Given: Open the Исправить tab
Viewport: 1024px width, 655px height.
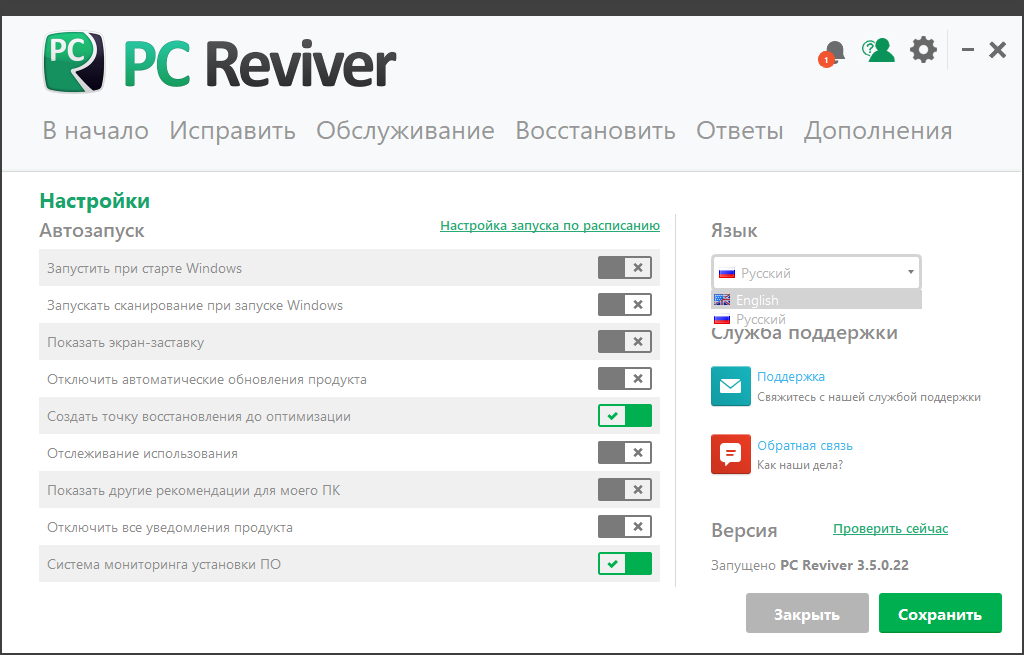Looking at the screenshot, I should (x=232, y=131).
